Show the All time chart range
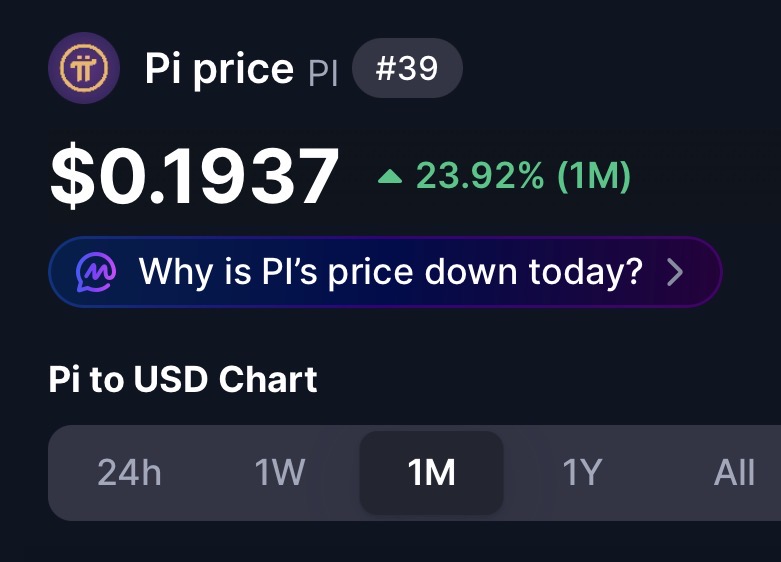This screenshot has height=562, width=781. pos(734,472)
